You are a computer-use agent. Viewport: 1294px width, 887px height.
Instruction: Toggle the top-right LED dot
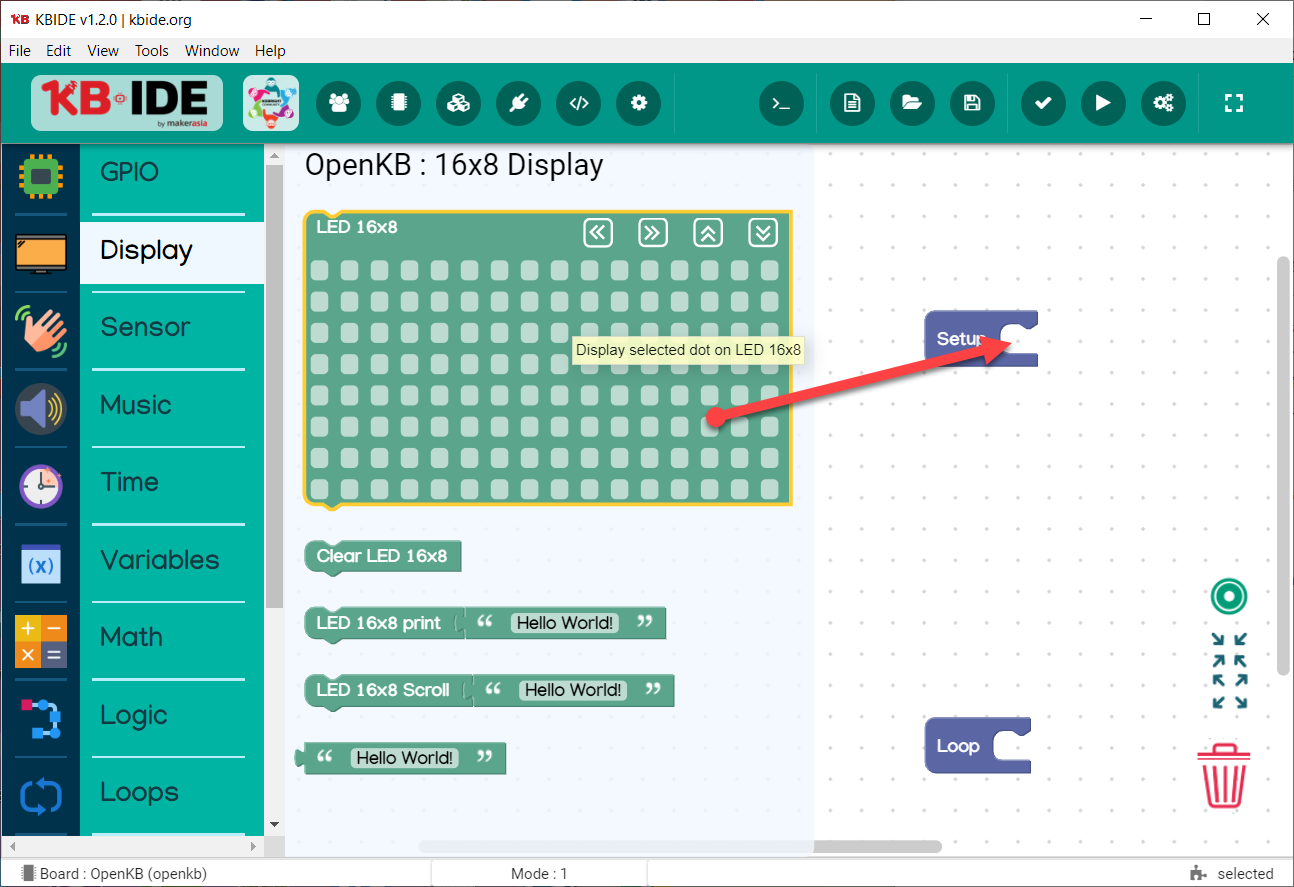(769, 270)
